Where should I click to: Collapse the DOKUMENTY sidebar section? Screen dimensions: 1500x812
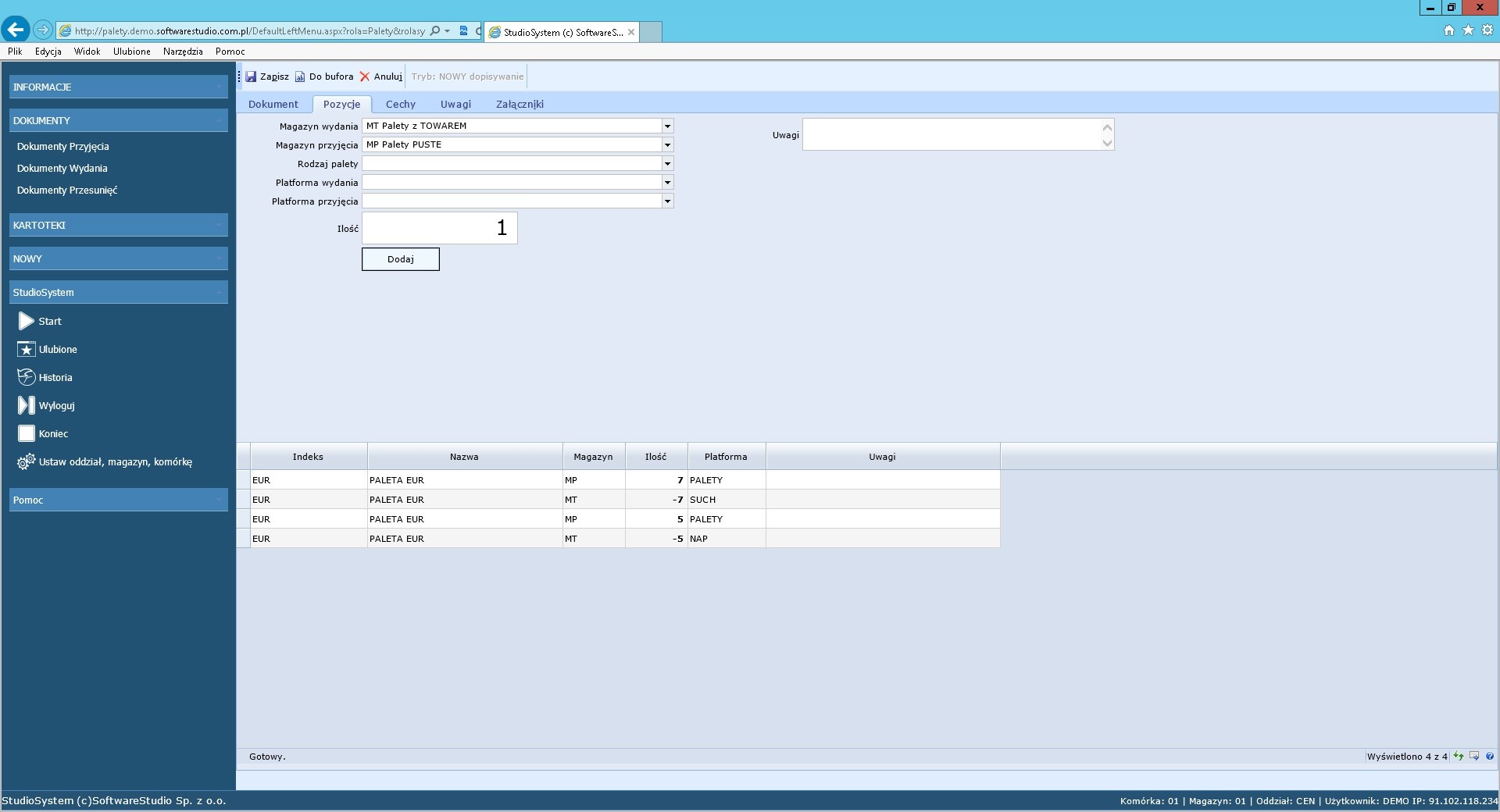(219, 120)
